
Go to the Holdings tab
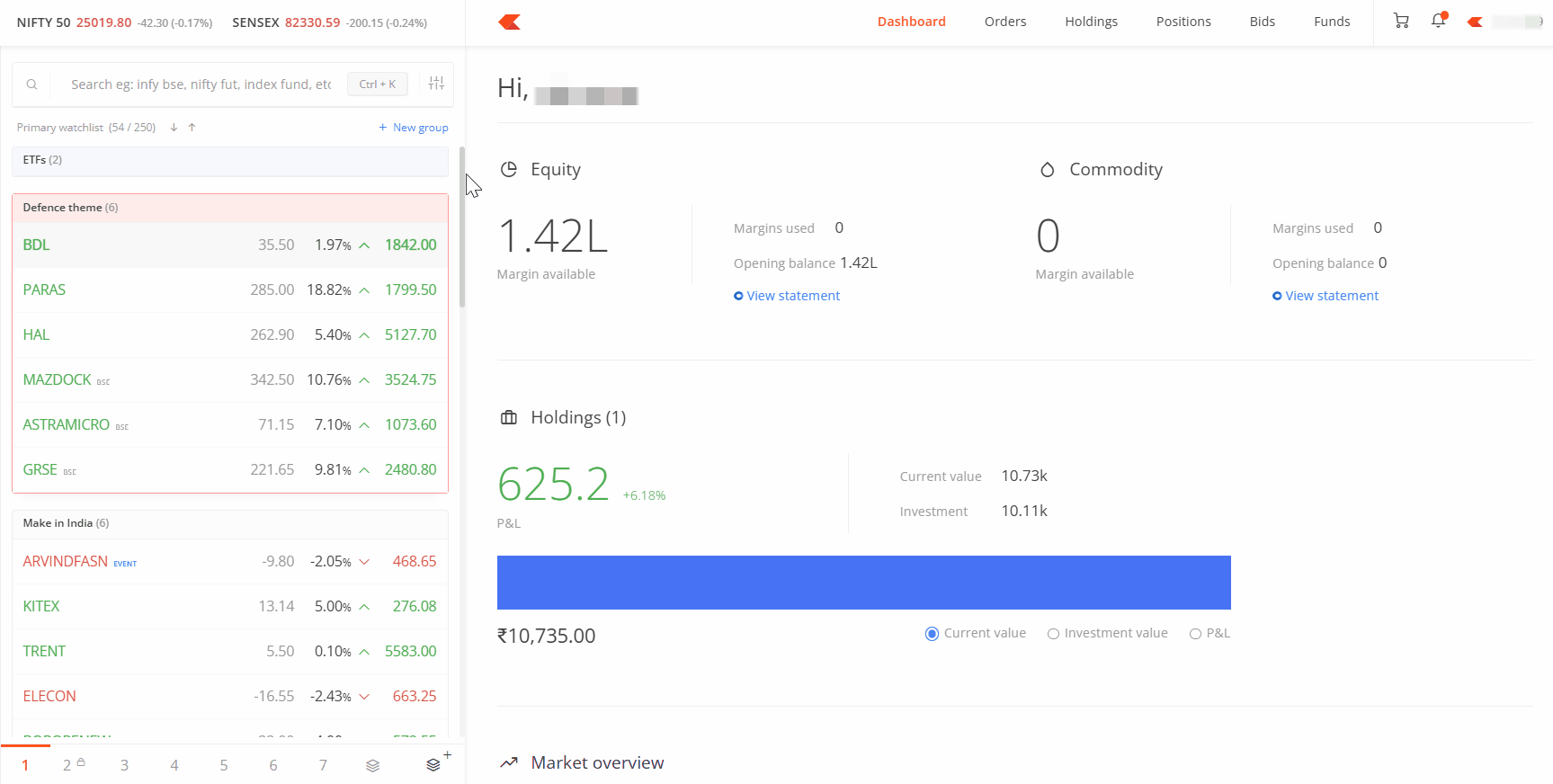pos(1091,22)
